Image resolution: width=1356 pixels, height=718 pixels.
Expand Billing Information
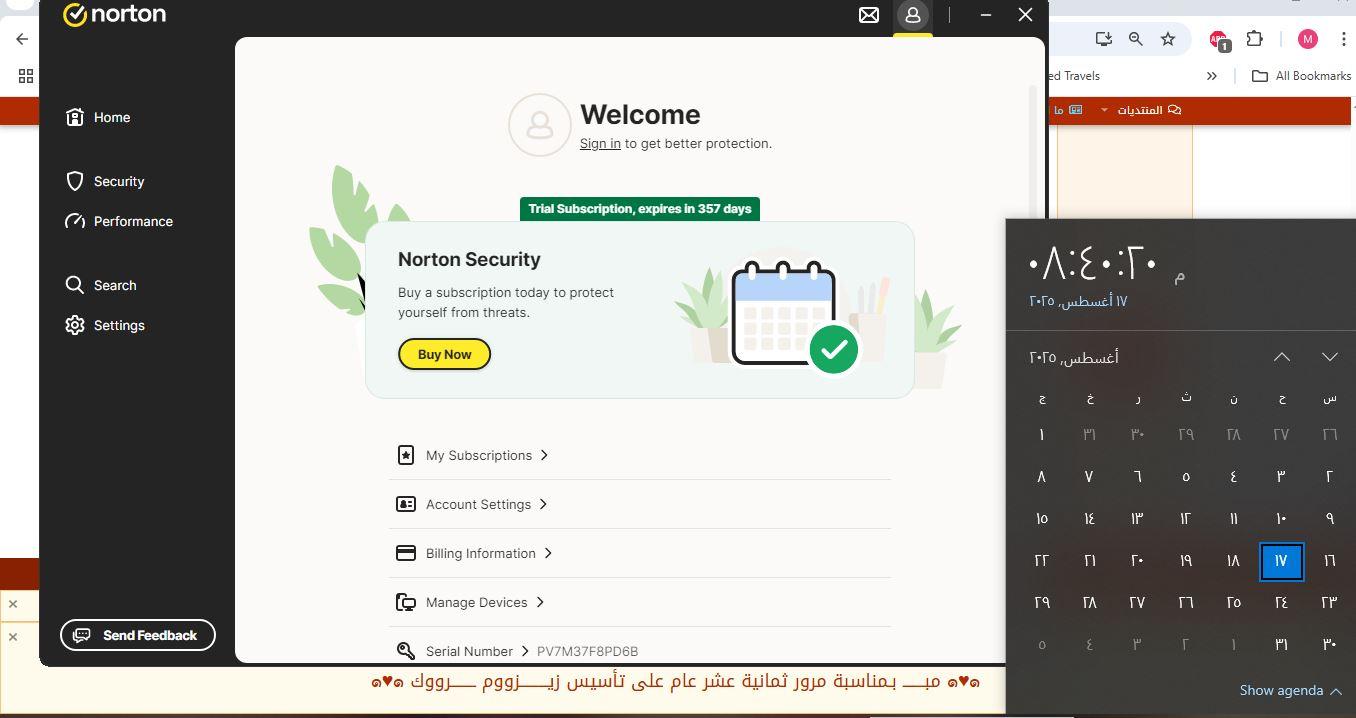click(480, 553)
